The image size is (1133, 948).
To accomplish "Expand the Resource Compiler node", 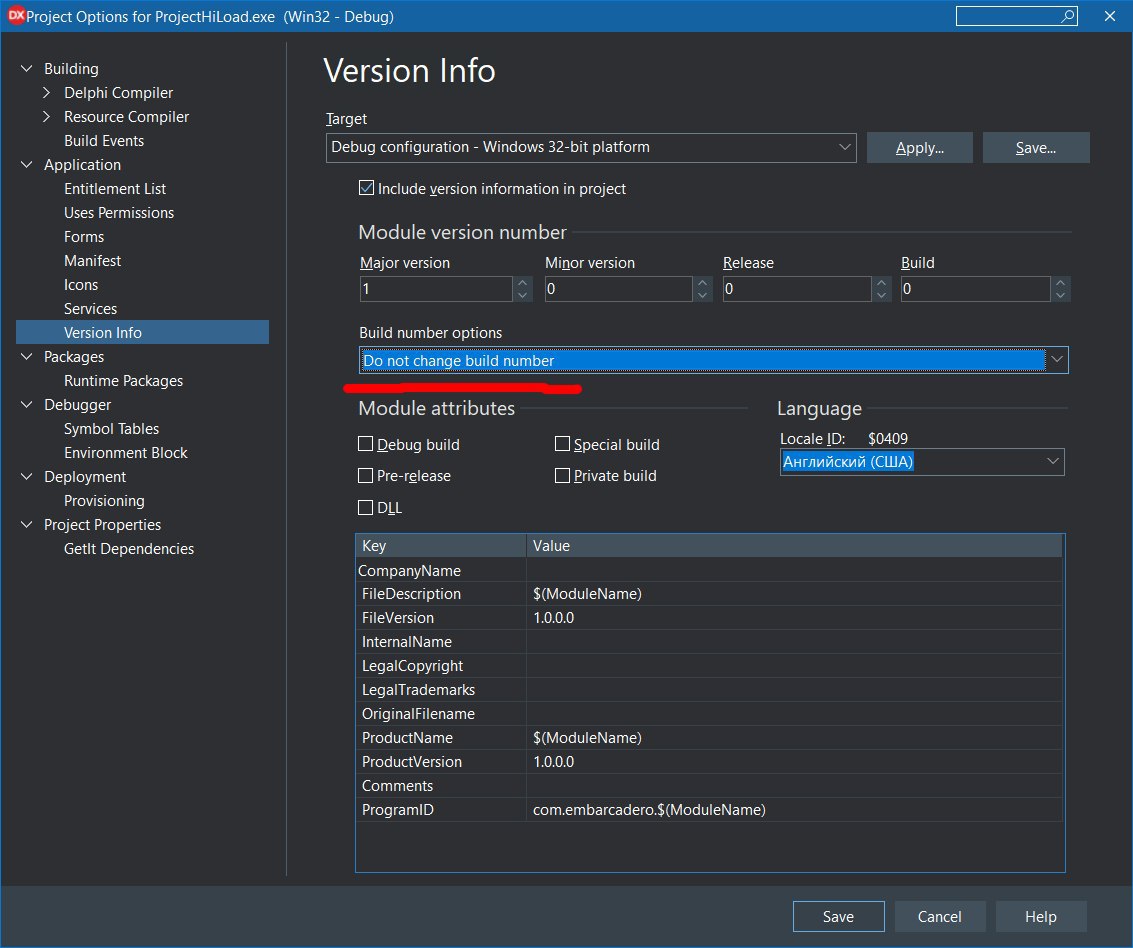I will coord(47,116).
